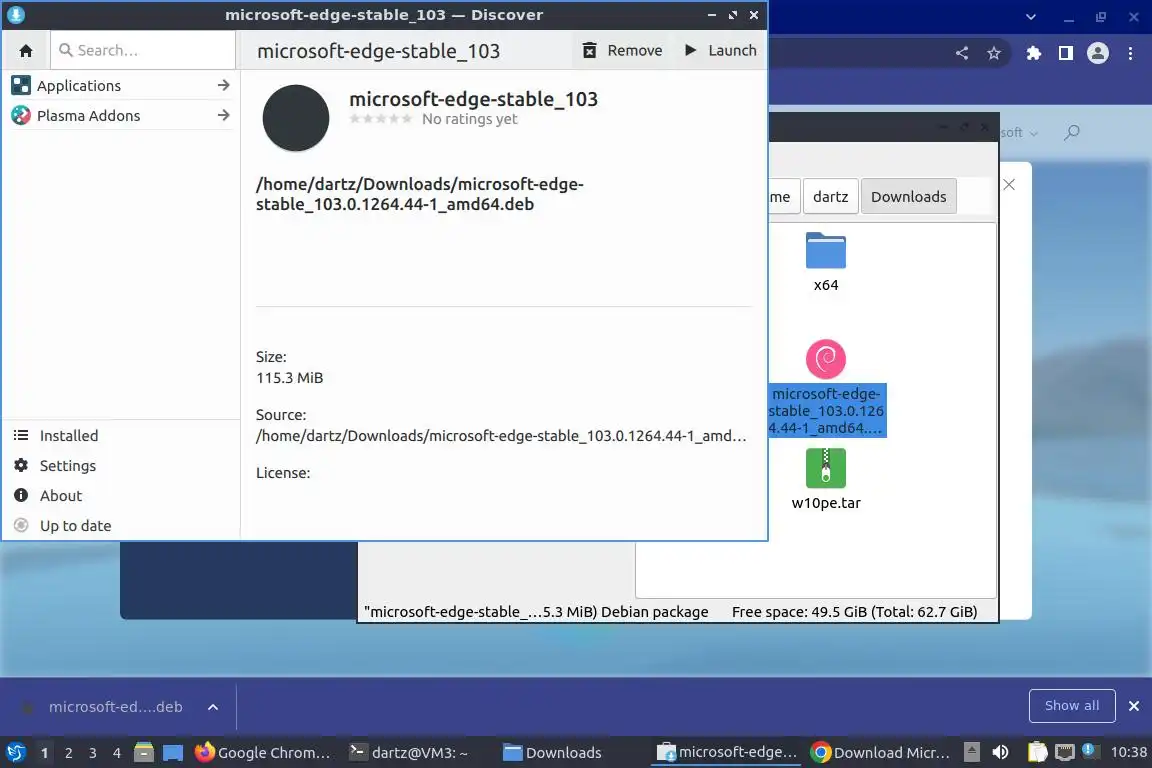Expand download item options chevron
Image resolution: width=1152 pixels, height=768 pixels.
click(x=213, y=707)
